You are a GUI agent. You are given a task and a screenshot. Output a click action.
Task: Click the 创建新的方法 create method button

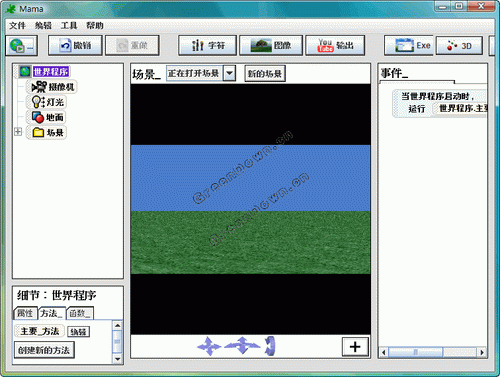point(44,350)
